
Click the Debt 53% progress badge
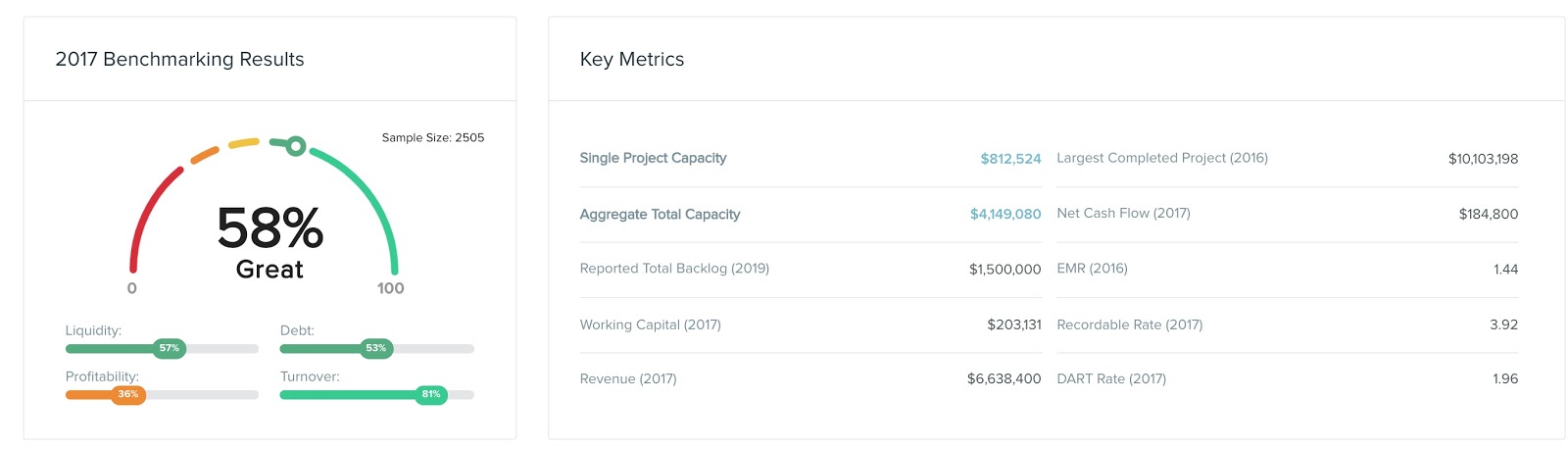376,348
